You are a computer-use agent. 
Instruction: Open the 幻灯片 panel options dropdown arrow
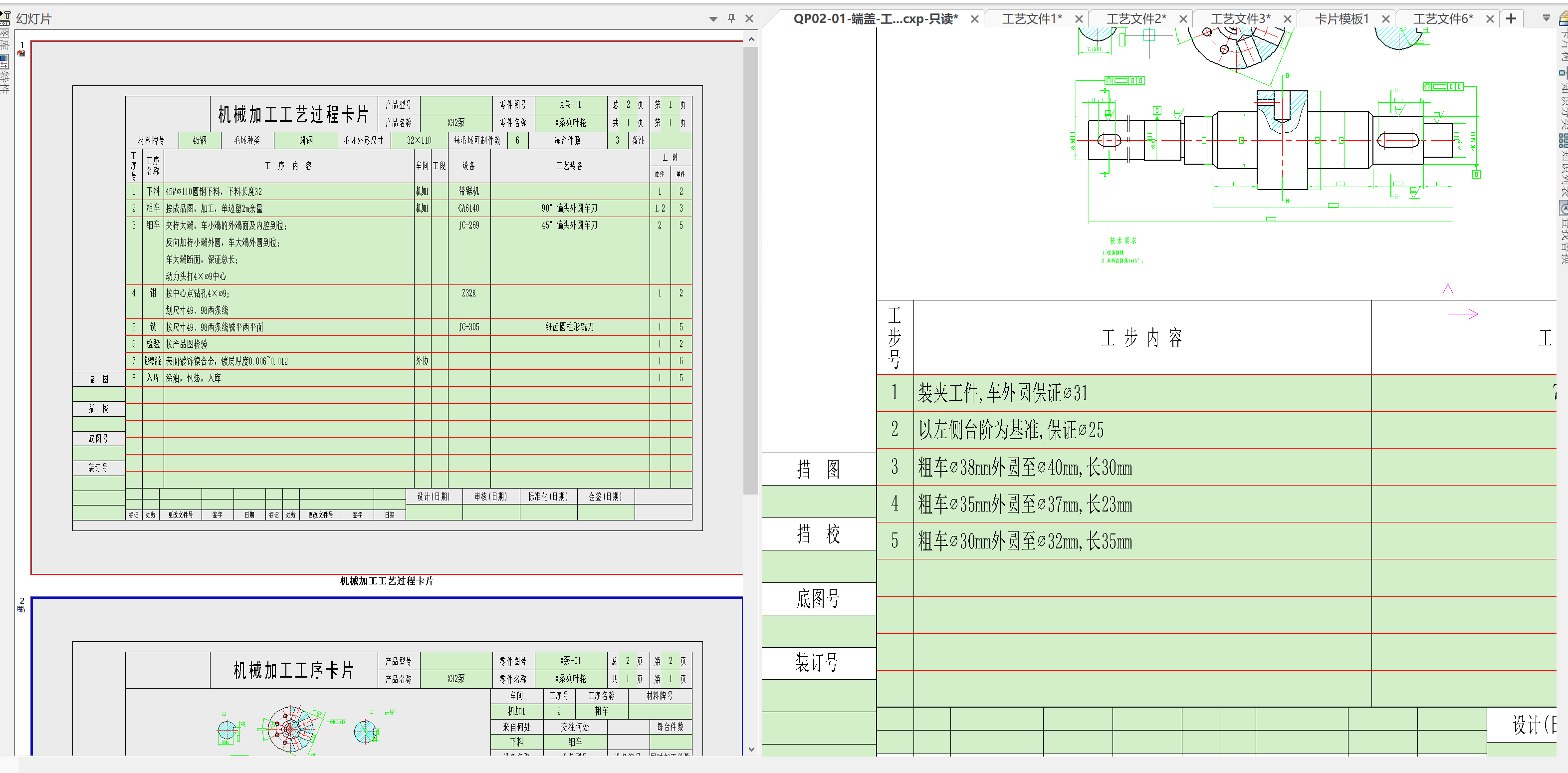[x=713, y=19]
